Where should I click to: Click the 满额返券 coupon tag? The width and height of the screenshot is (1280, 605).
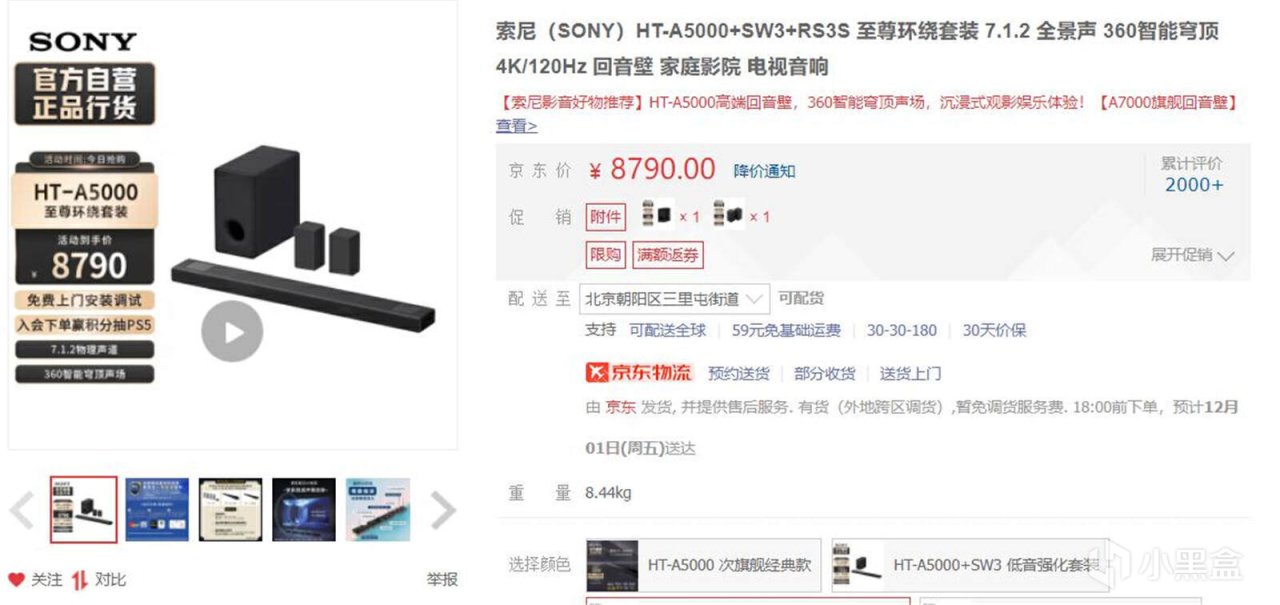tap(669, 255)
